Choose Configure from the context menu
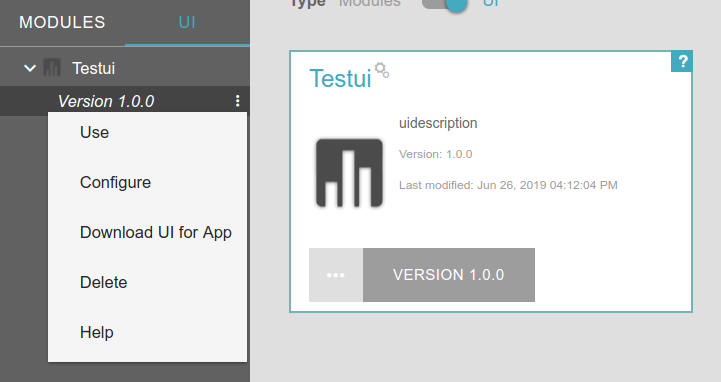721x382 pixels. coord(147,182)
